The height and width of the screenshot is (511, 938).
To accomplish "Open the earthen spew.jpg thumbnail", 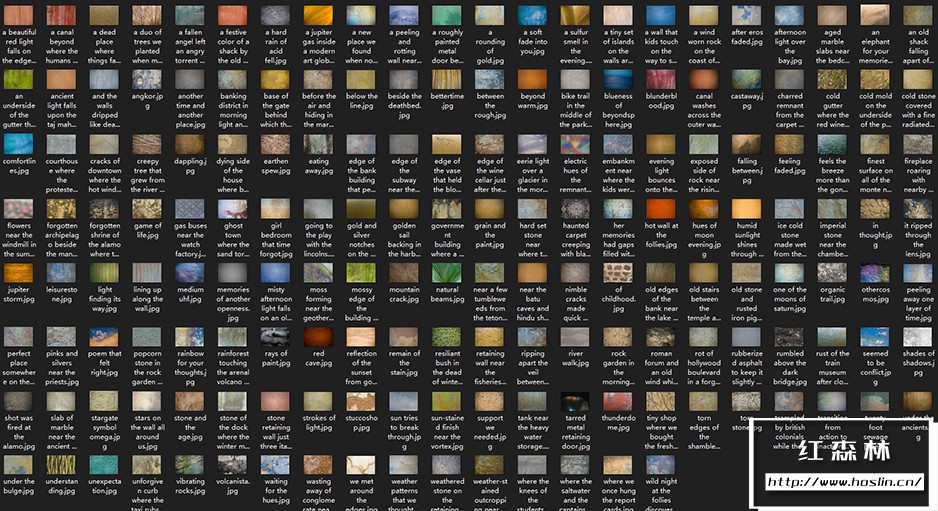I will pyautogui.click(x=276, y=144).
